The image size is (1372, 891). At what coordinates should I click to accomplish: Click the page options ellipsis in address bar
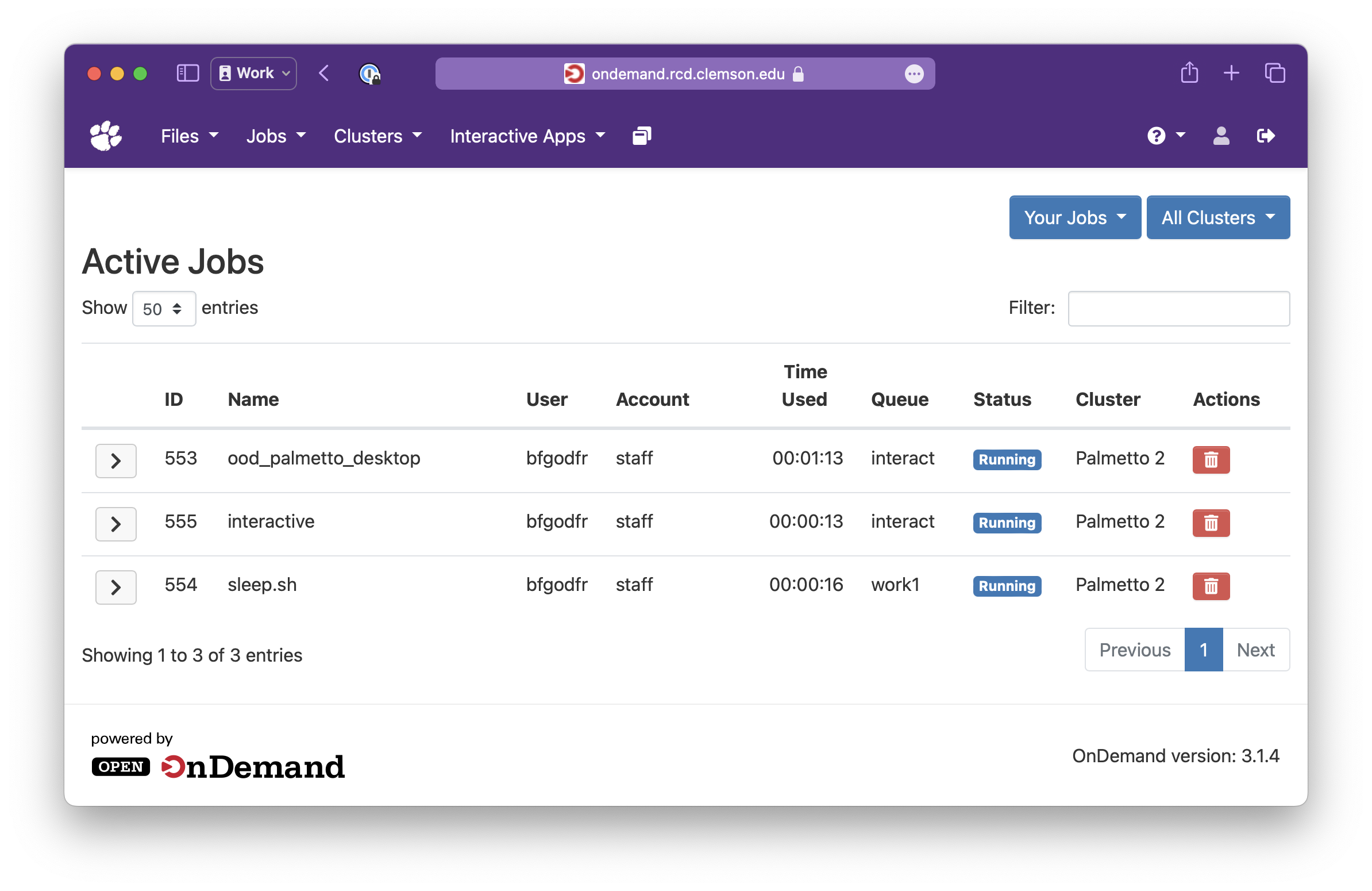[914, 74]
